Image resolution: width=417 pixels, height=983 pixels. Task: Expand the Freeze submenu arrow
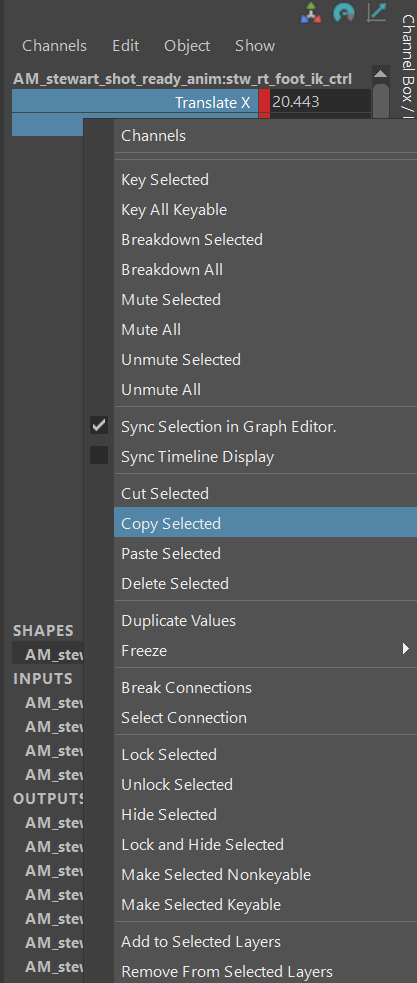406,649
